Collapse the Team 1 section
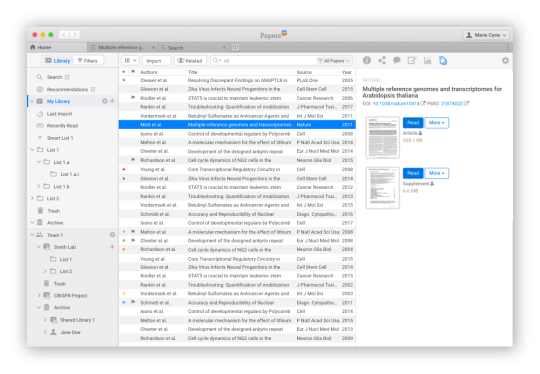The height and width of the screenshot is (374, 540). pos(32,235)
